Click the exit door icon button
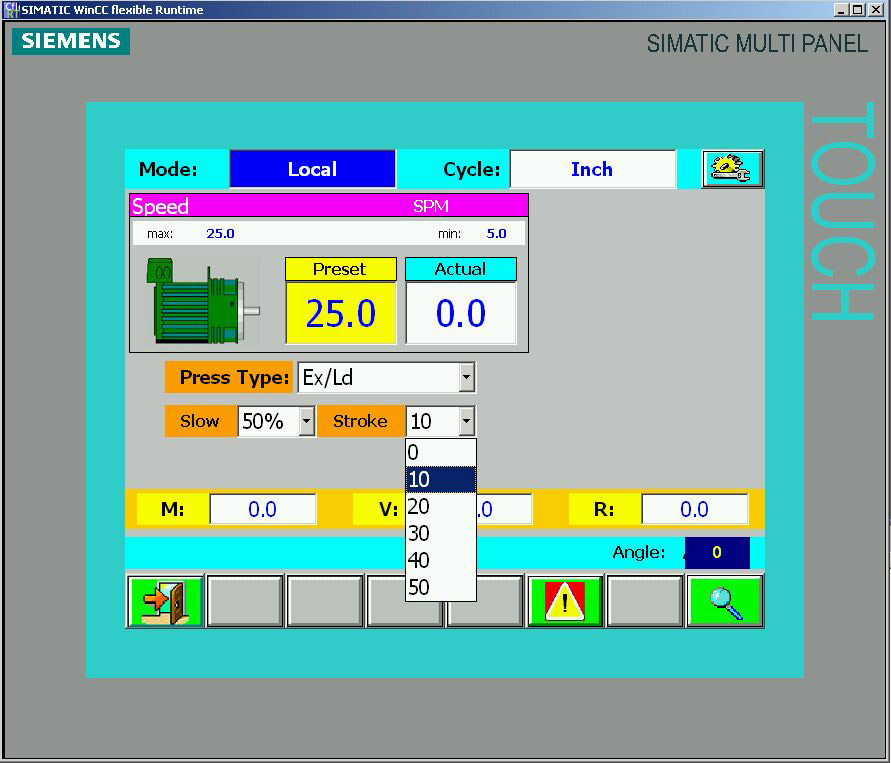 point(165,601)
